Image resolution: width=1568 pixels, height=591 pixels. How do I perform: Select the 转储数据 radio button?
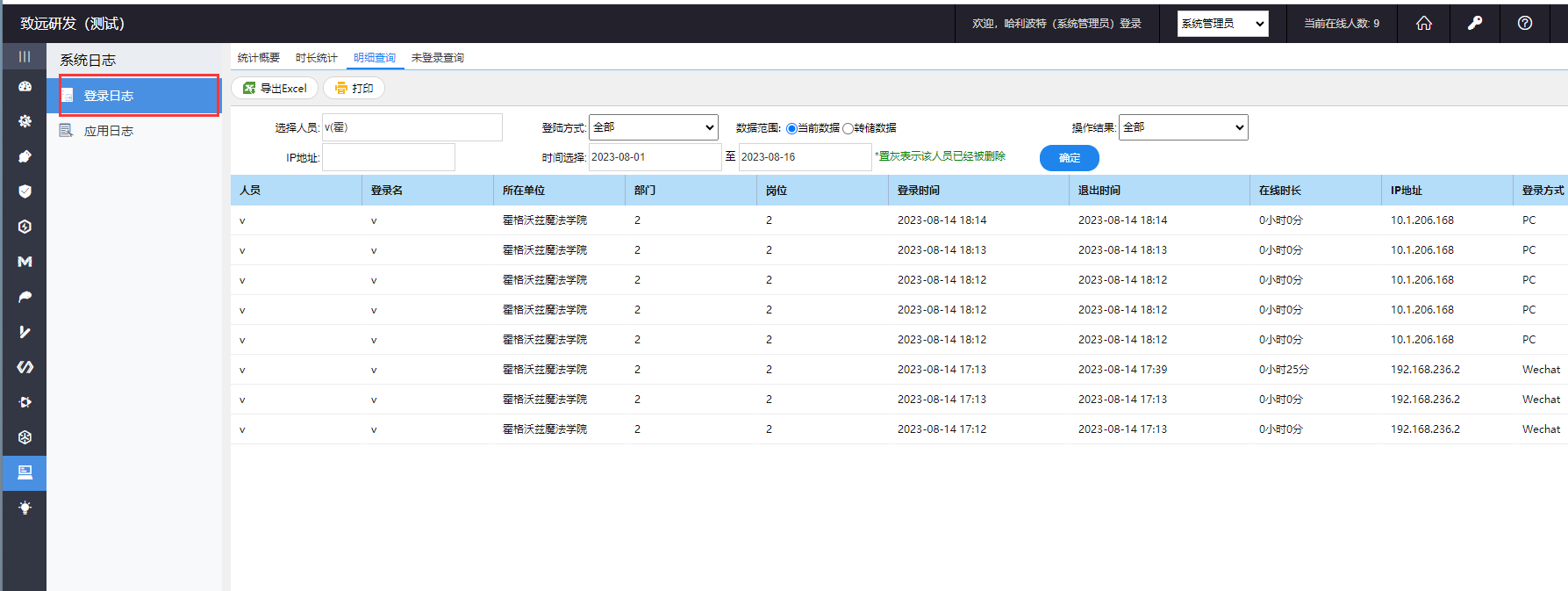[848, 128]
